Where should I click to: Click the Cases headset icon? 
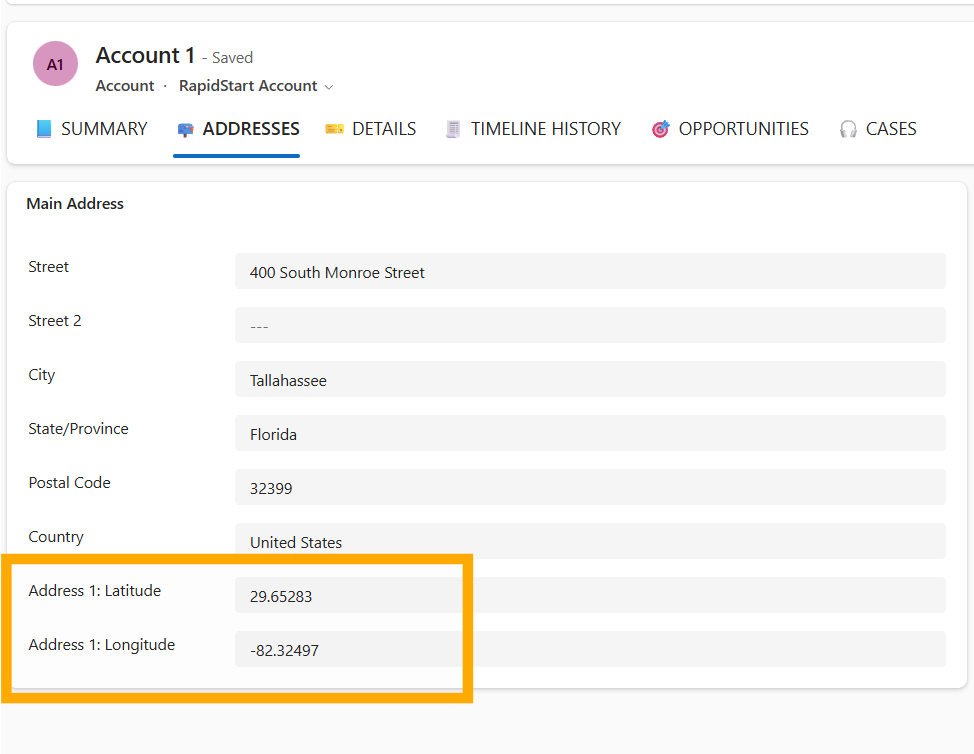tap(848, 129)
